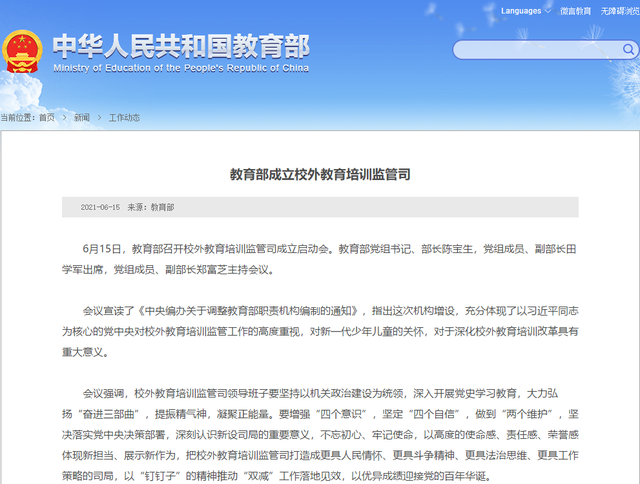Click the Ministry of Education English subtitle

pyautogui.click(x=181, y=68)
